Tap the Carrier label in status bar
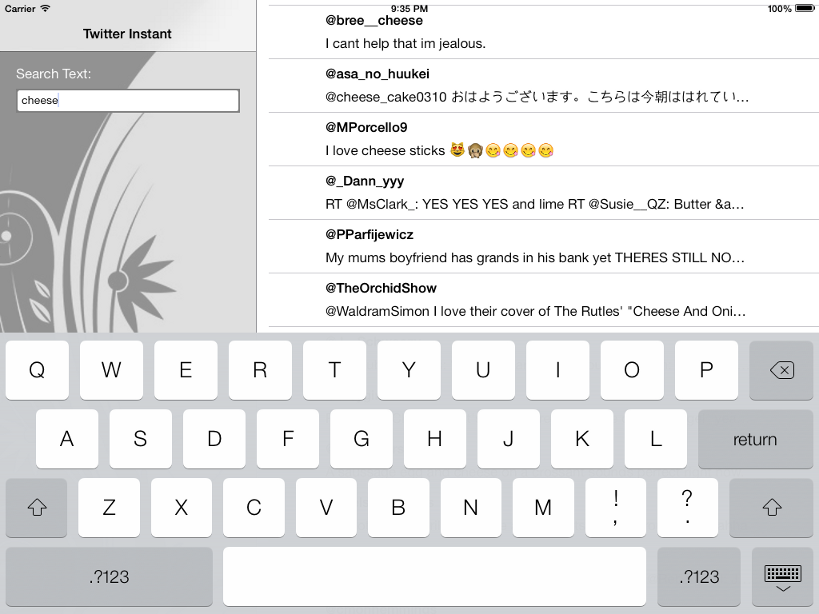 (20, 8)
